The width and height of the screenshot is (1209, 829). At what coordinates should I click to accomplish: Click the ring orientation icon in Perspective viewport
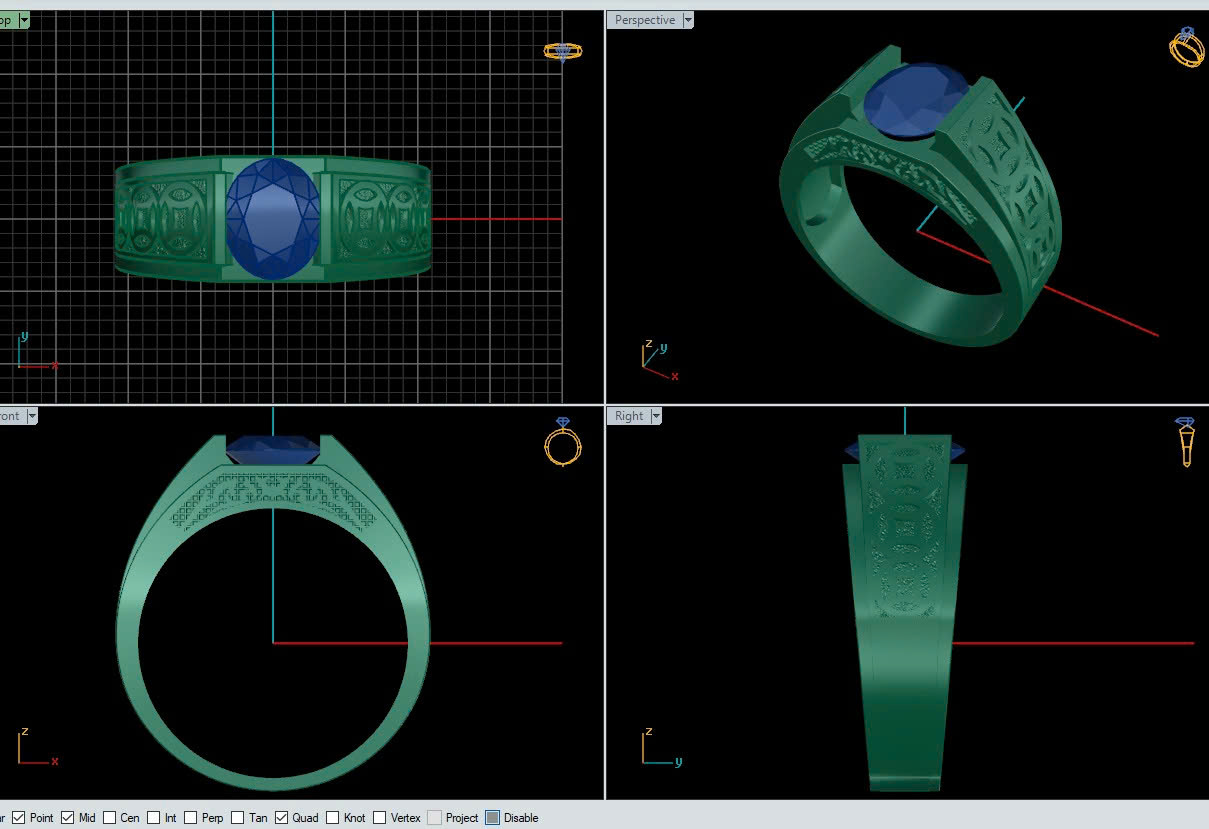pos(1187,47)
